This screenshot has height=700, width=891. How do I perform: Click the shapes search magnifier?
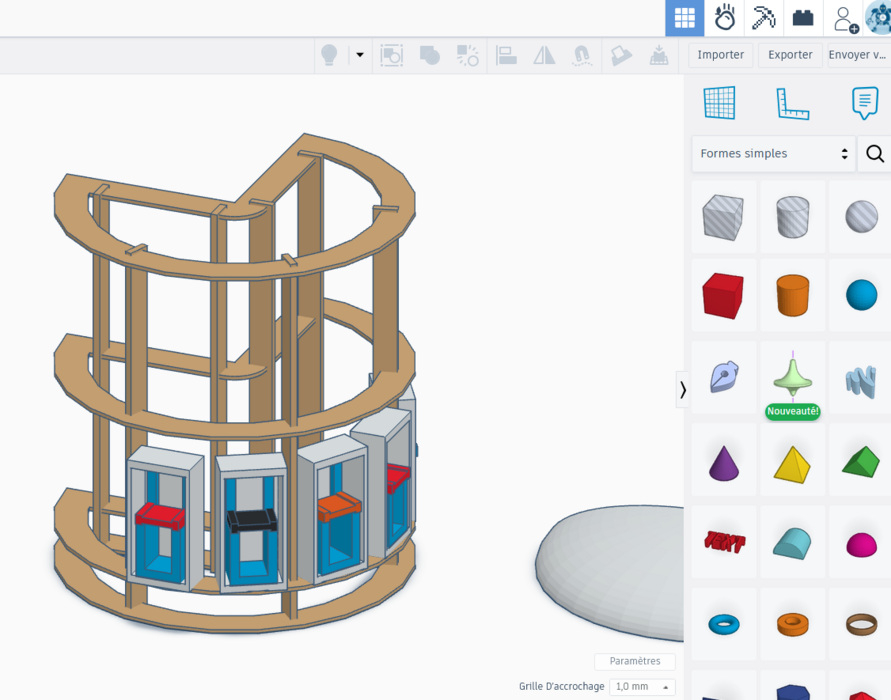point(875,153)
